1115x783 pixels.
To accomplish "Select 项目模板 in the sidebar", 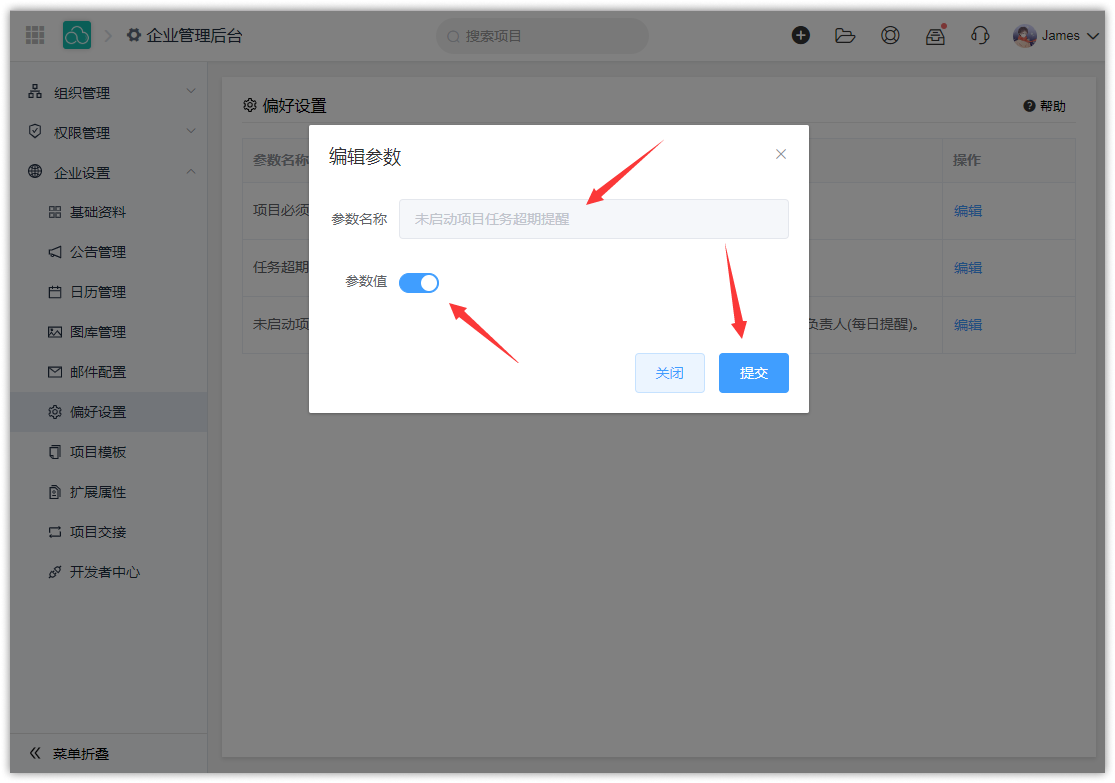I will coord(98,452).
